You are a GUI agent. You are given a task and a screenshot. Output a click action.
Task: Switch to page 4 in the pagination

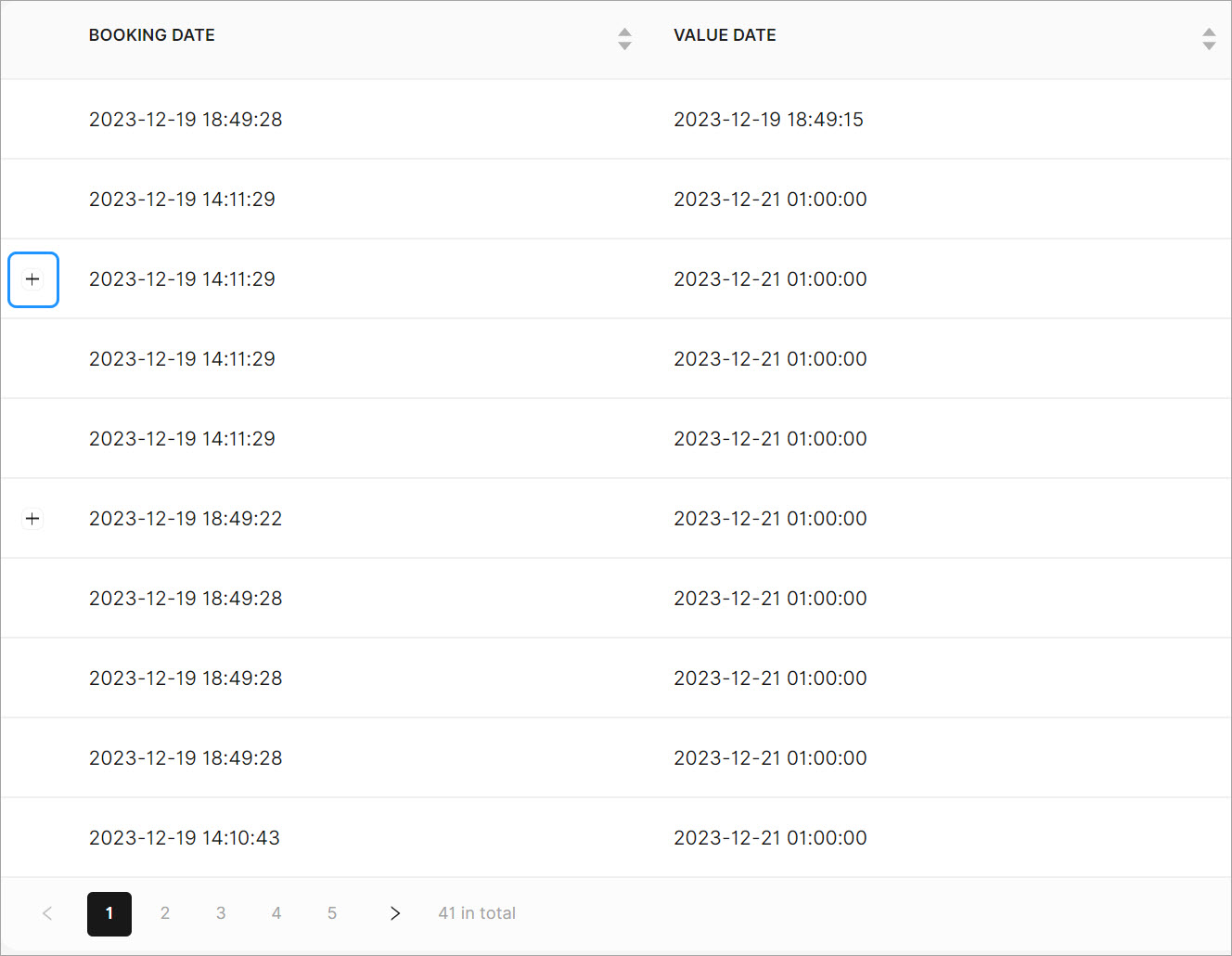coord(276,913)
